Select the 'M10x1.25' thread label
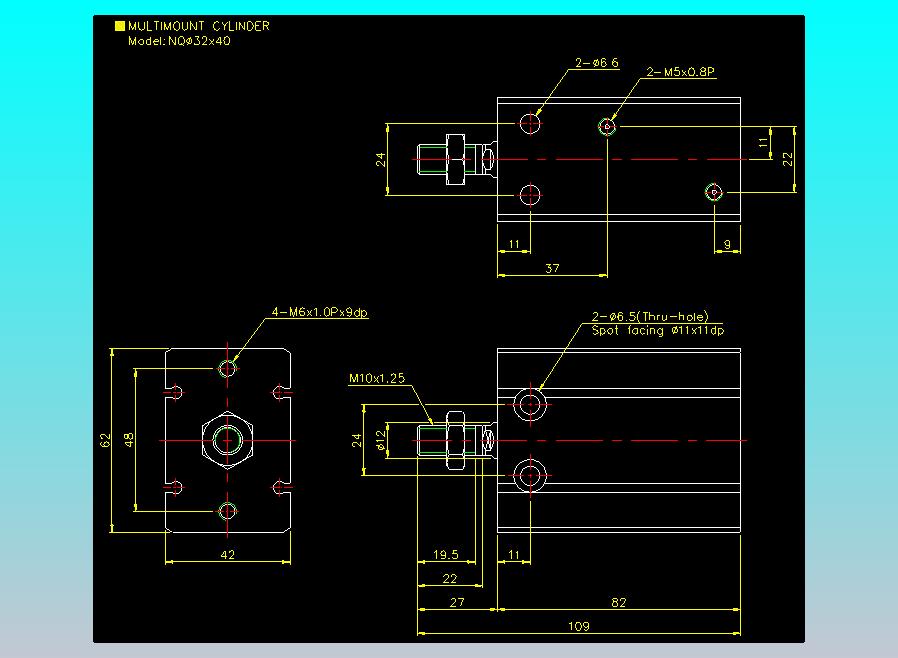The image size is (898, 658). [377, 378]
